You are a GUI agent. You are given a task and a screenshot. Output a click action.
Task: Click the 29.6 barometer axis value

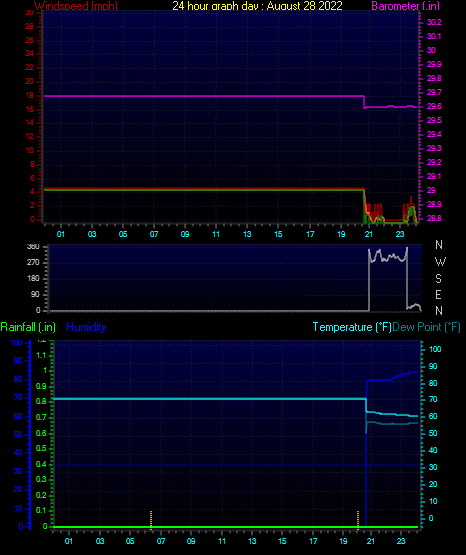434,106
